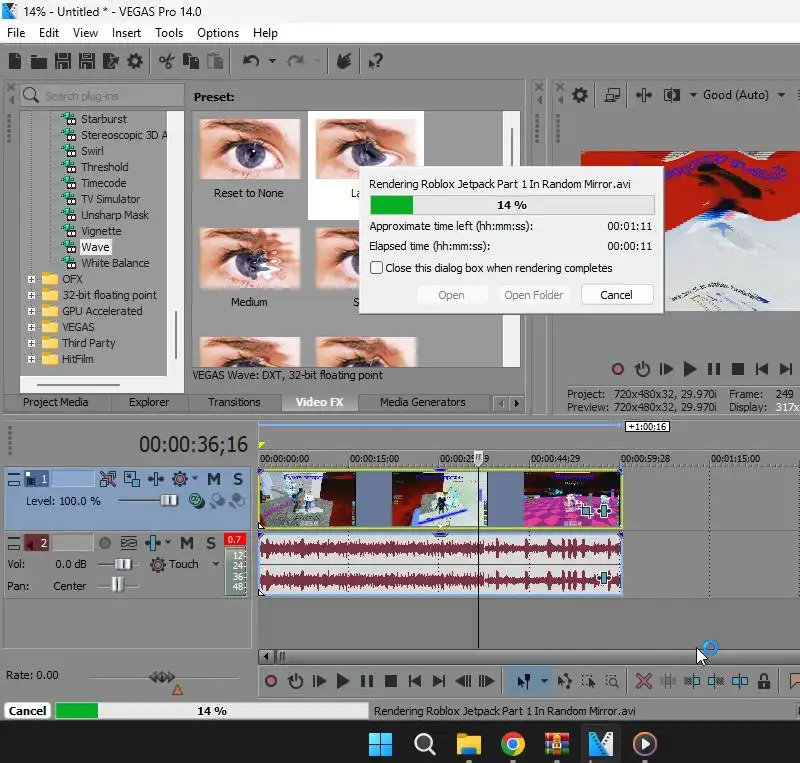Adjust the audio track Vol slider
Image resolution: width=800 pixels, height=763 pixels.
click(x=122, y=564)
